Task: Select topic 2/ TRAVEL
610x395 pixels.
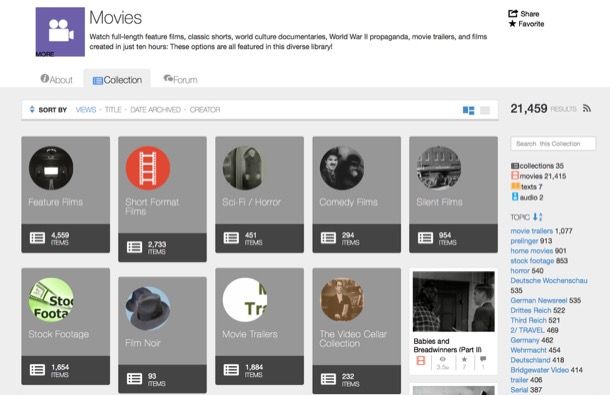Action: click(527, 330)
